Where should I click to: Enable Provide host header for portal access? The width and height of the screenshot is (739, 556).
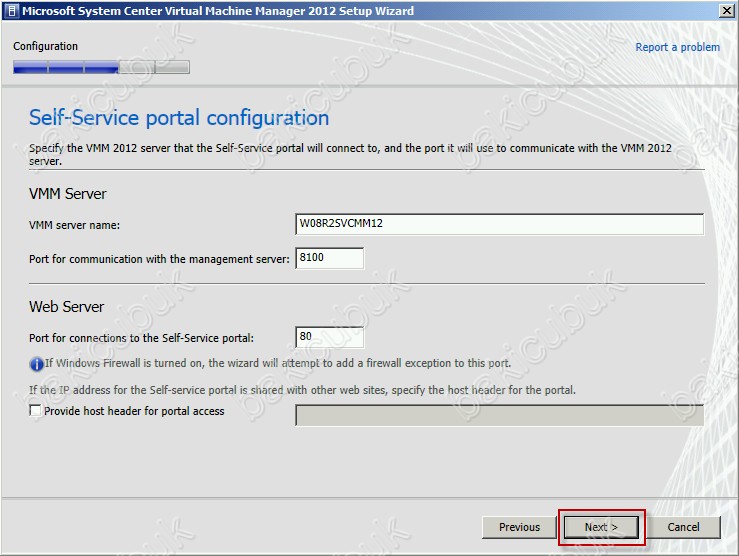pyautogui.click(x=35, y=410)
